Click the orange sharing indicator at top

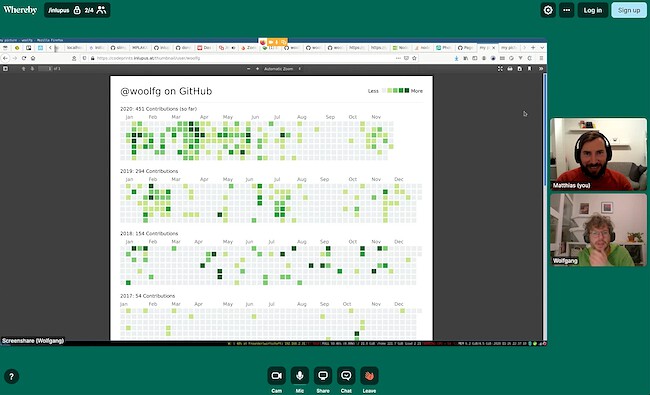277,42
